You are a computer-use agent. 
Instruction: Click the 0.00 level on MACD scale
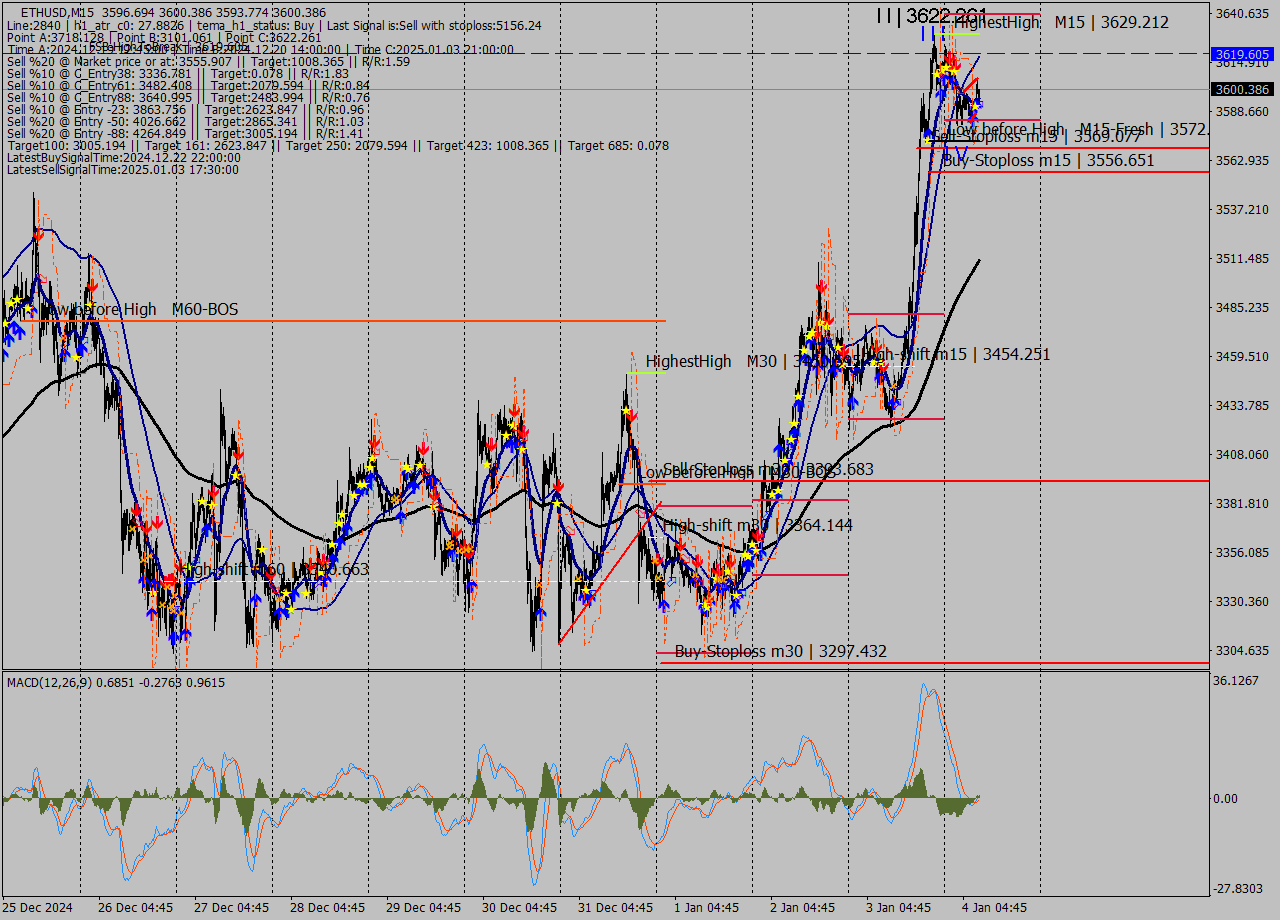1224,799
